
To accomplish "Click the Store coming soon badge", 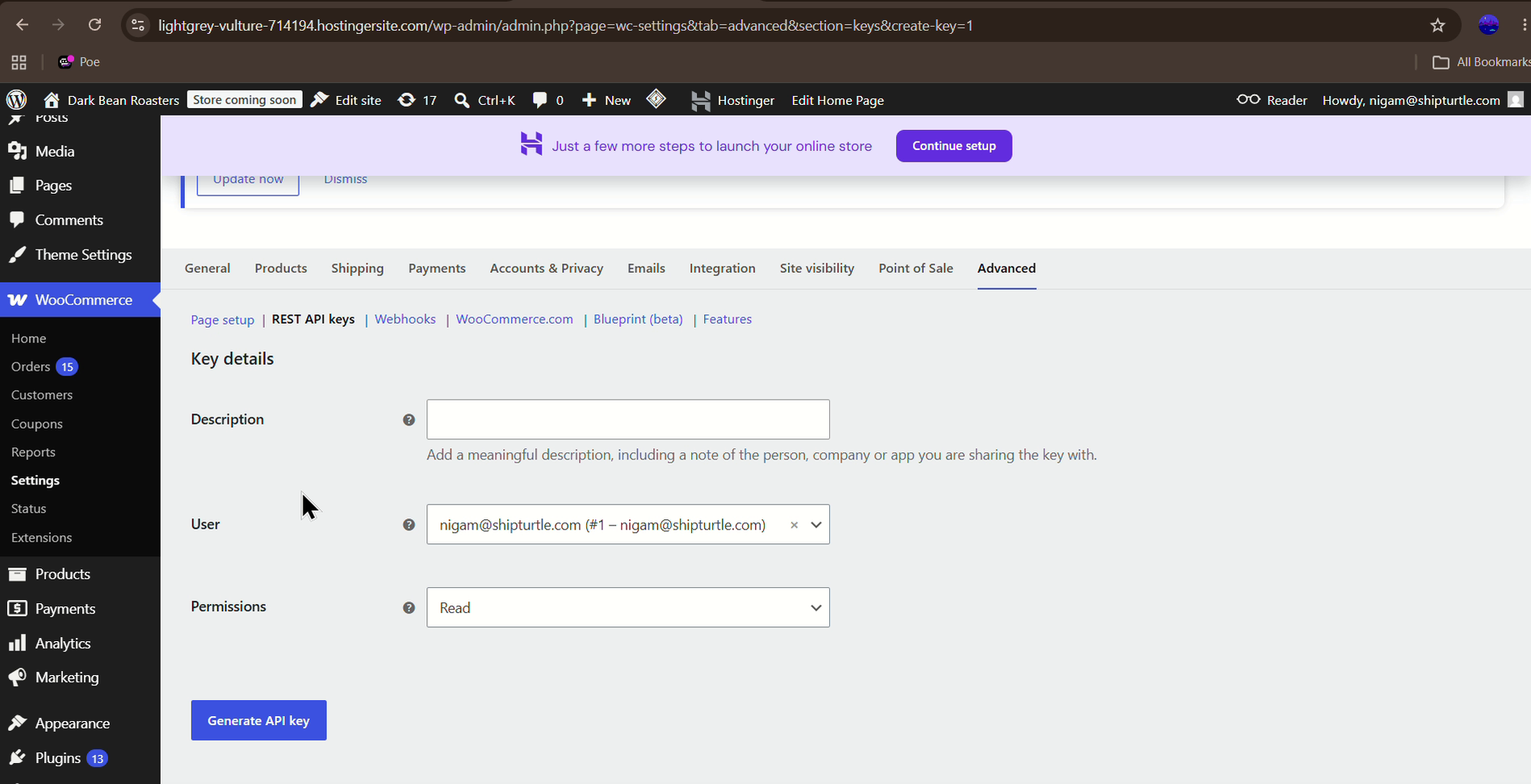I will [245, 99].
